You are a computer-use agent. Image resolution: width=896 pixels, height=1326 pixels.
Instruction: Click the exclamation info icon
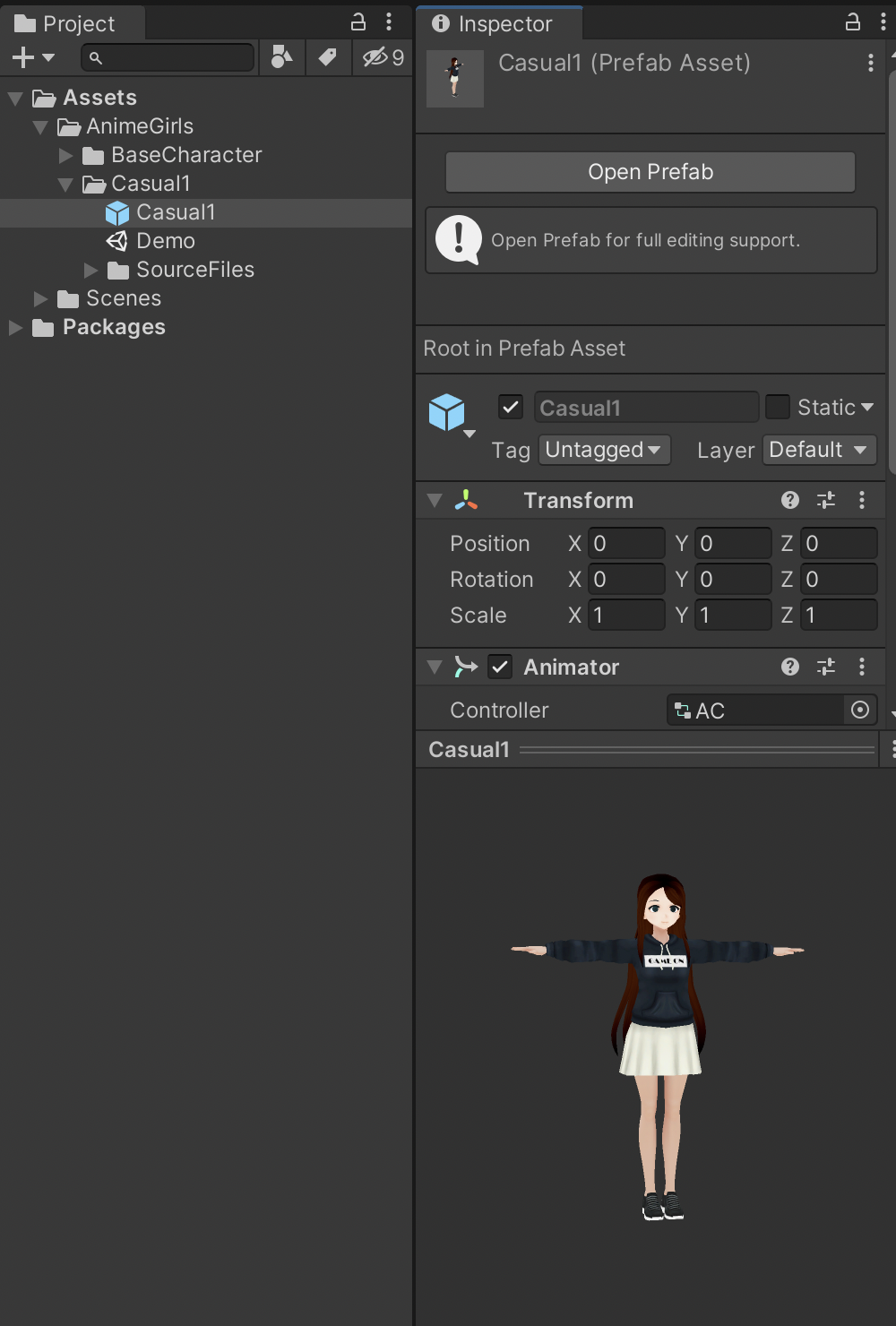[x=459, y=240]
